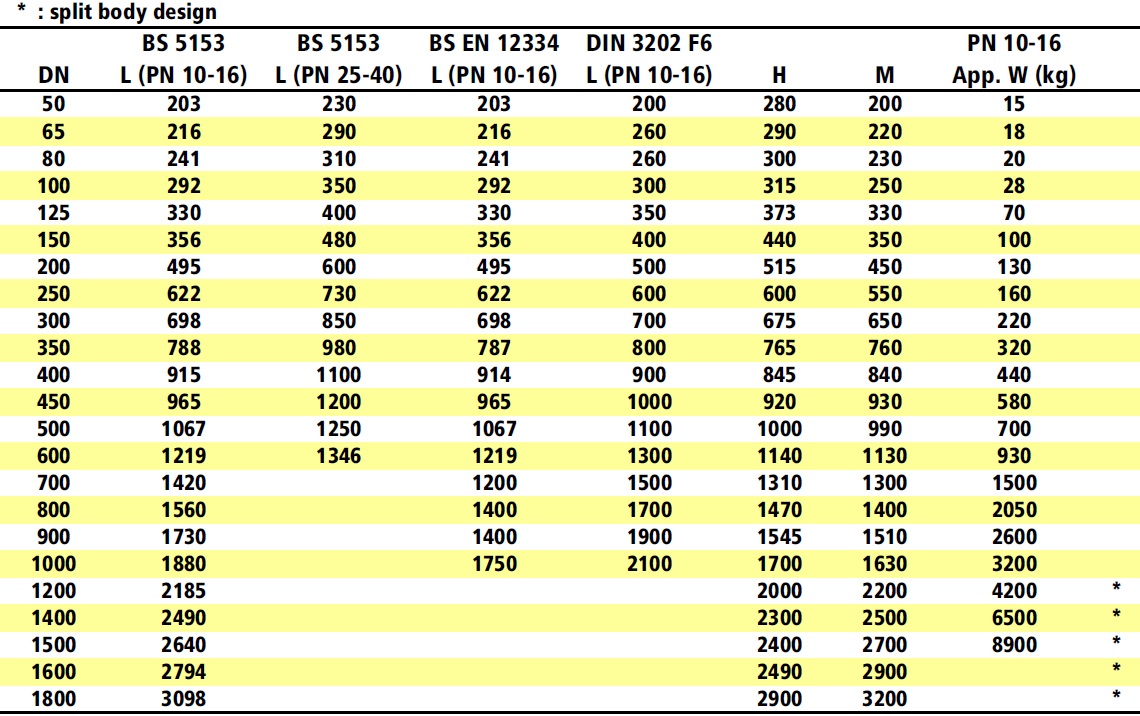Viewport: 1140px width, 716px height.
Task: Click DN value 50 in first row
Action: coord(54,104)
